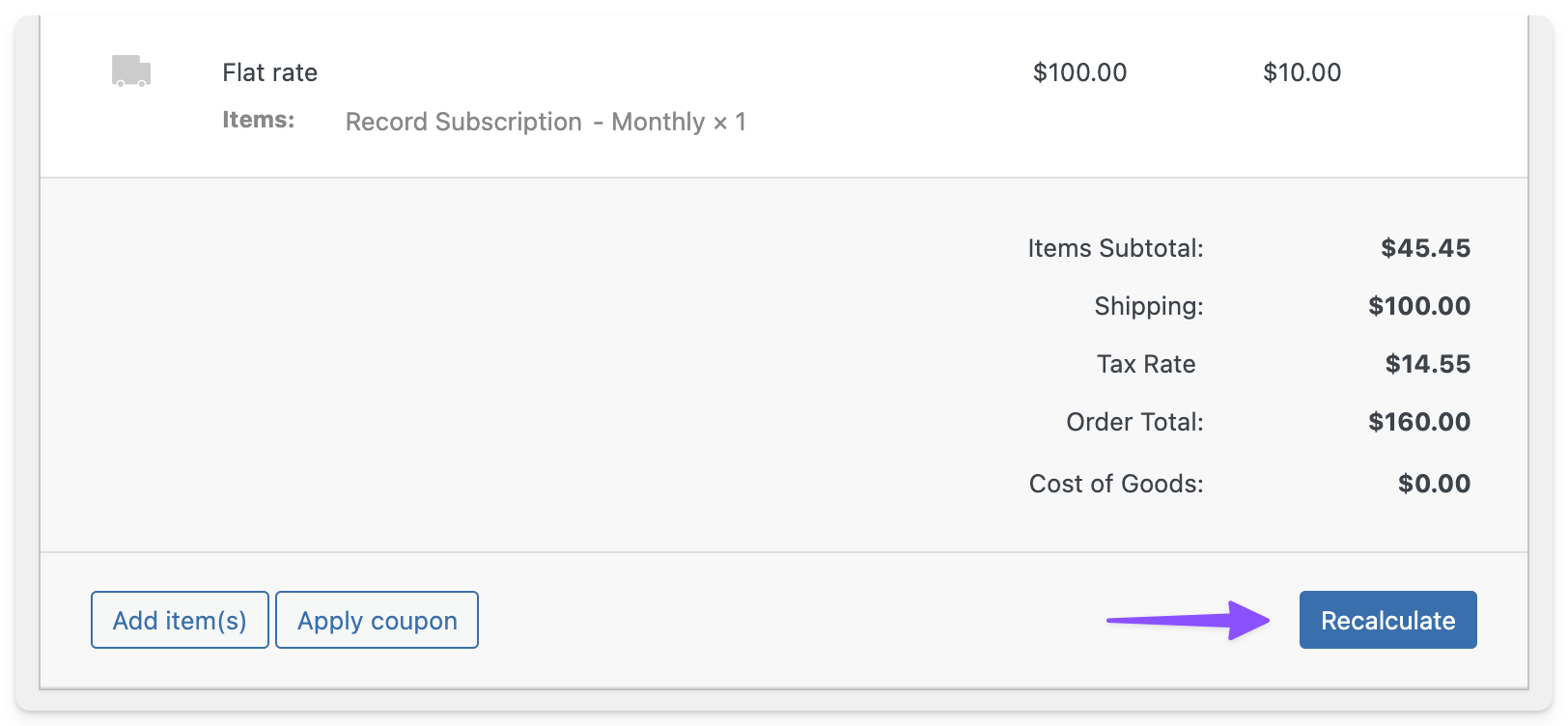Click the Shipping label in totals
1568x726 pixels.
click(1149, 306)
